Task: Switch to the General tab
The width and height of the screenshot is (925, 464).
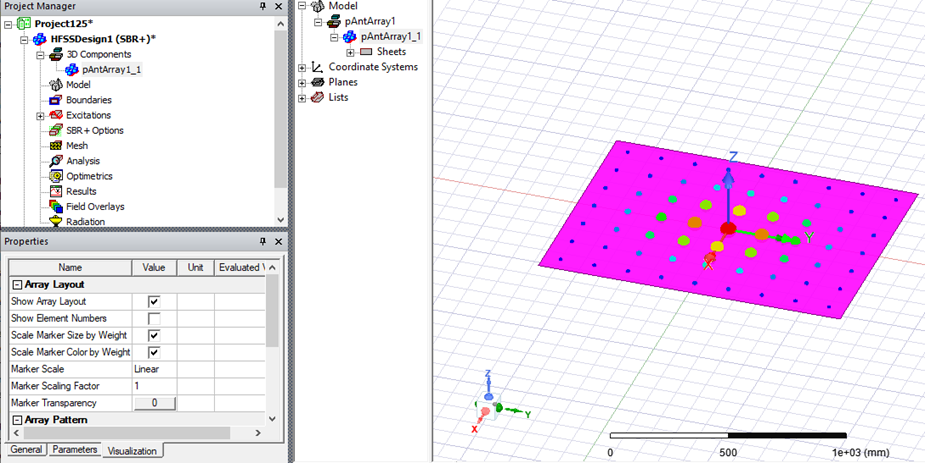Action: [26, 449]
